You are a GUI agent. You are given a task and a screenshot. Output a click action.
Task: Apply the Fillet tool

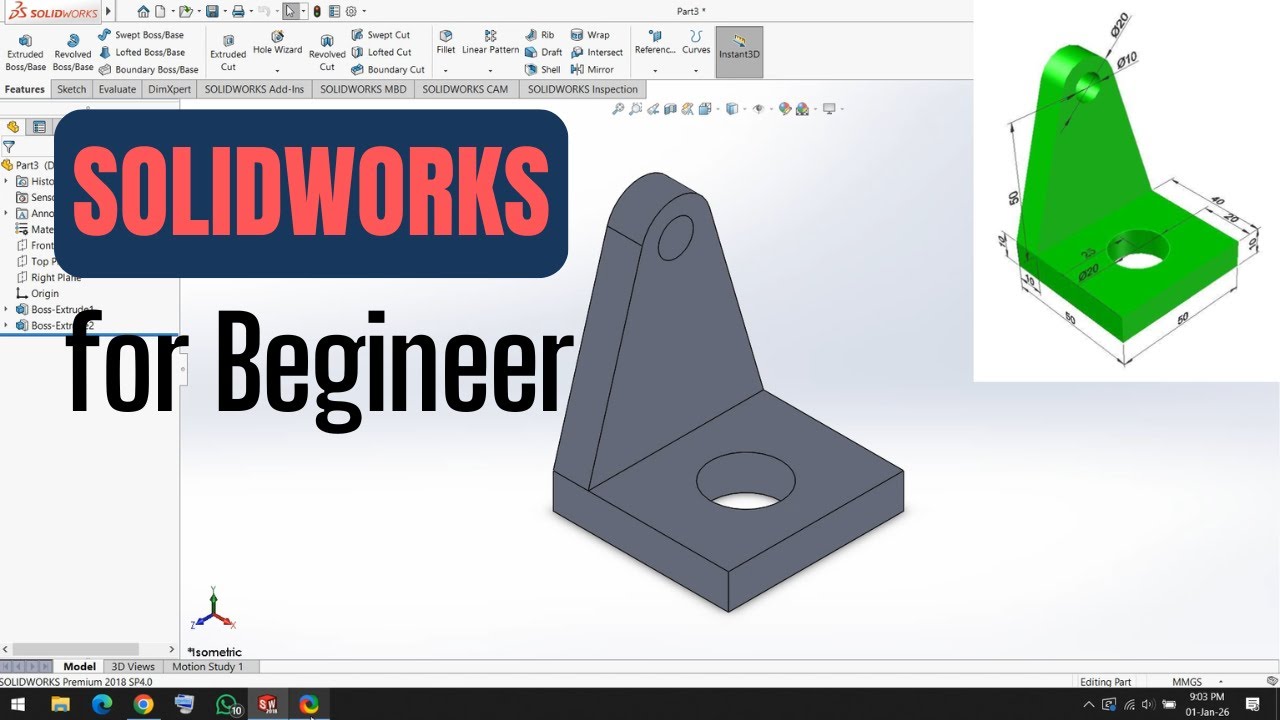click(x=445, y=43)
